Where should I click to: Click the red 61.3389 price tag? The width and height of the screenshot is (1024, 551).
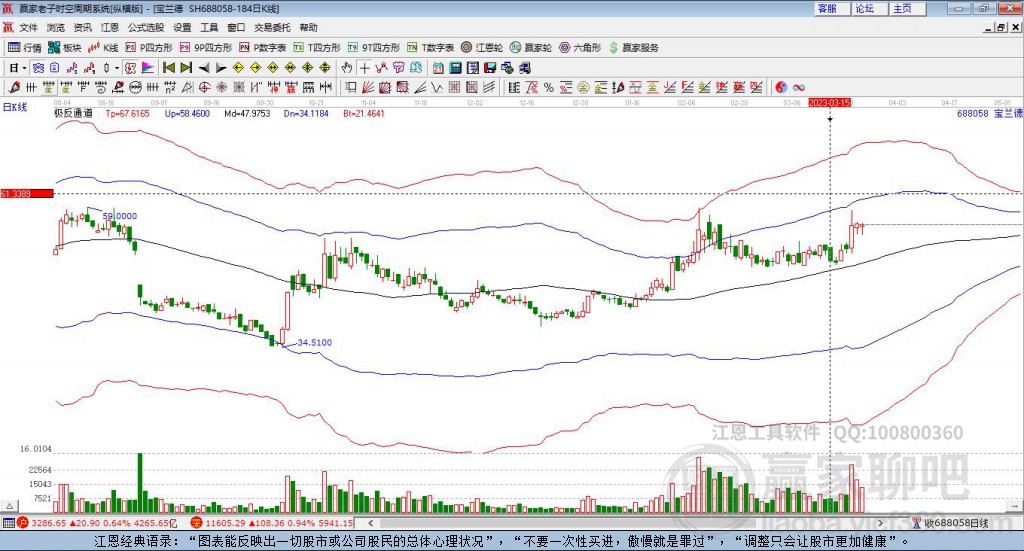pyautogui.click(x=27, y=194)
